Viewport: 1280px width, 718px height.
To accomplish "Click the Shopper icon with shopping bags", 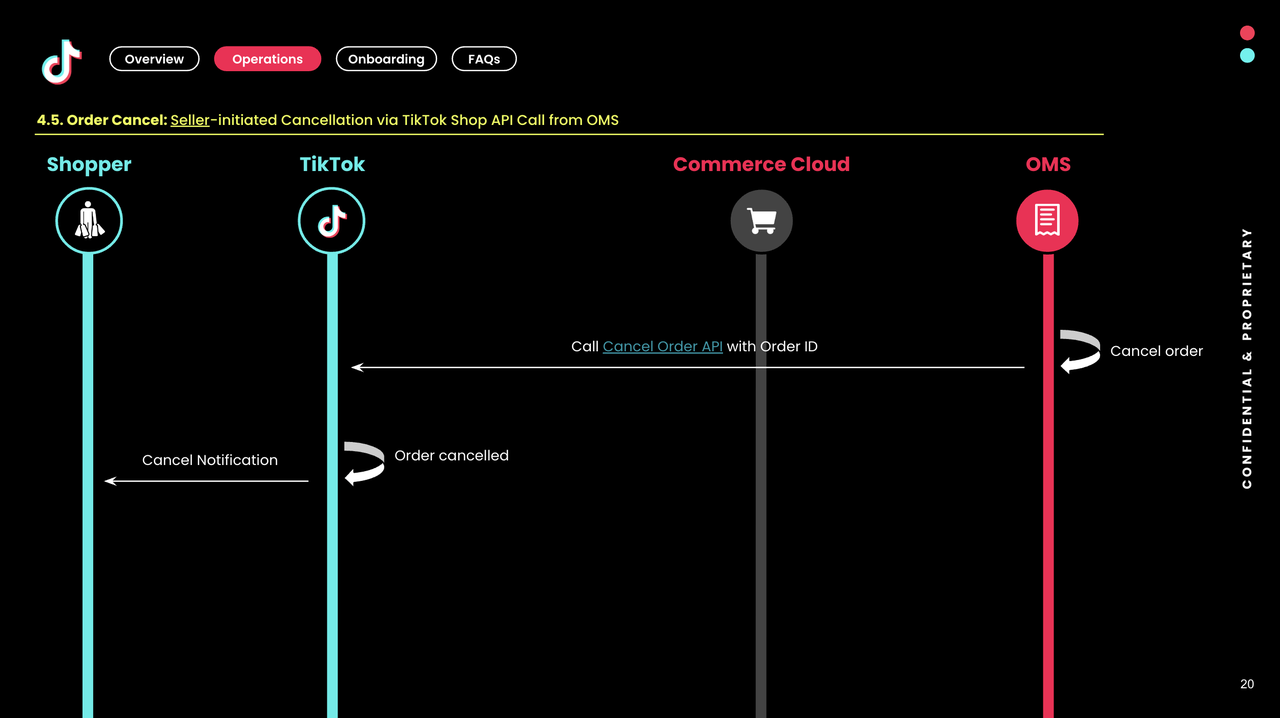I will point(89,221).
